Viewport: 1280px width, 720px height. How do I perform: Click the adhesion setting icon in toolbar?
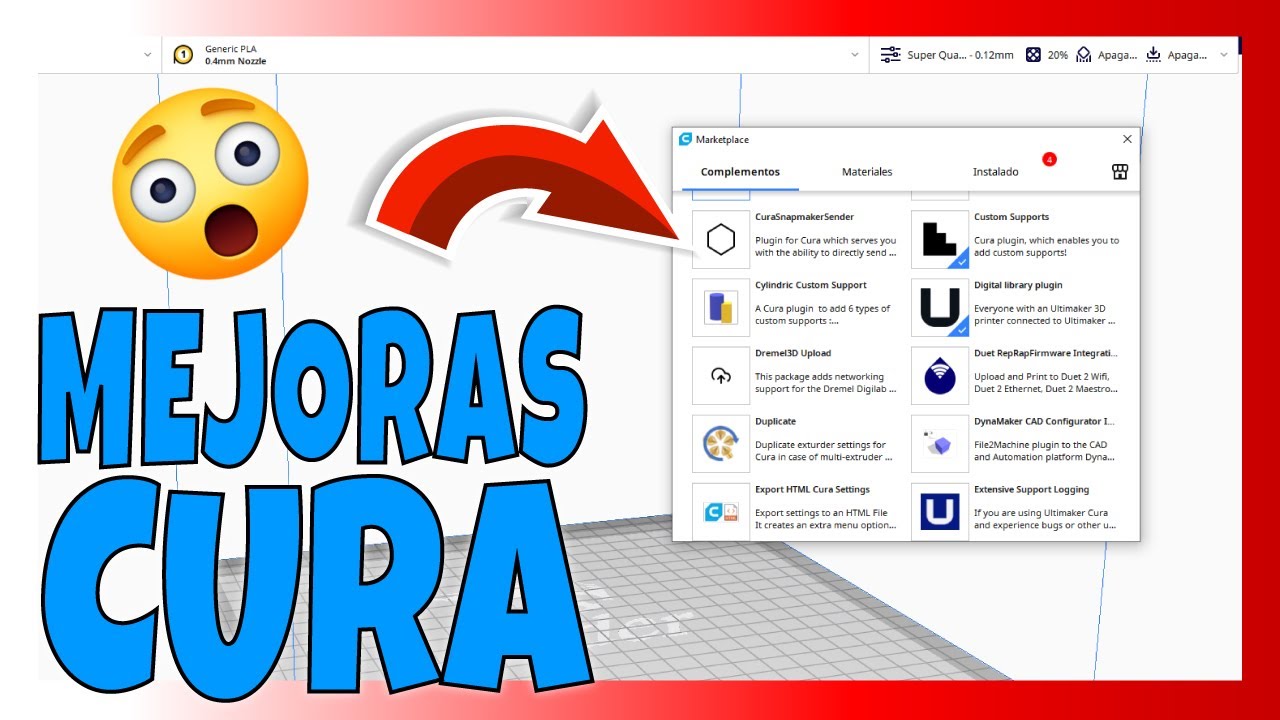[1154, 55]
